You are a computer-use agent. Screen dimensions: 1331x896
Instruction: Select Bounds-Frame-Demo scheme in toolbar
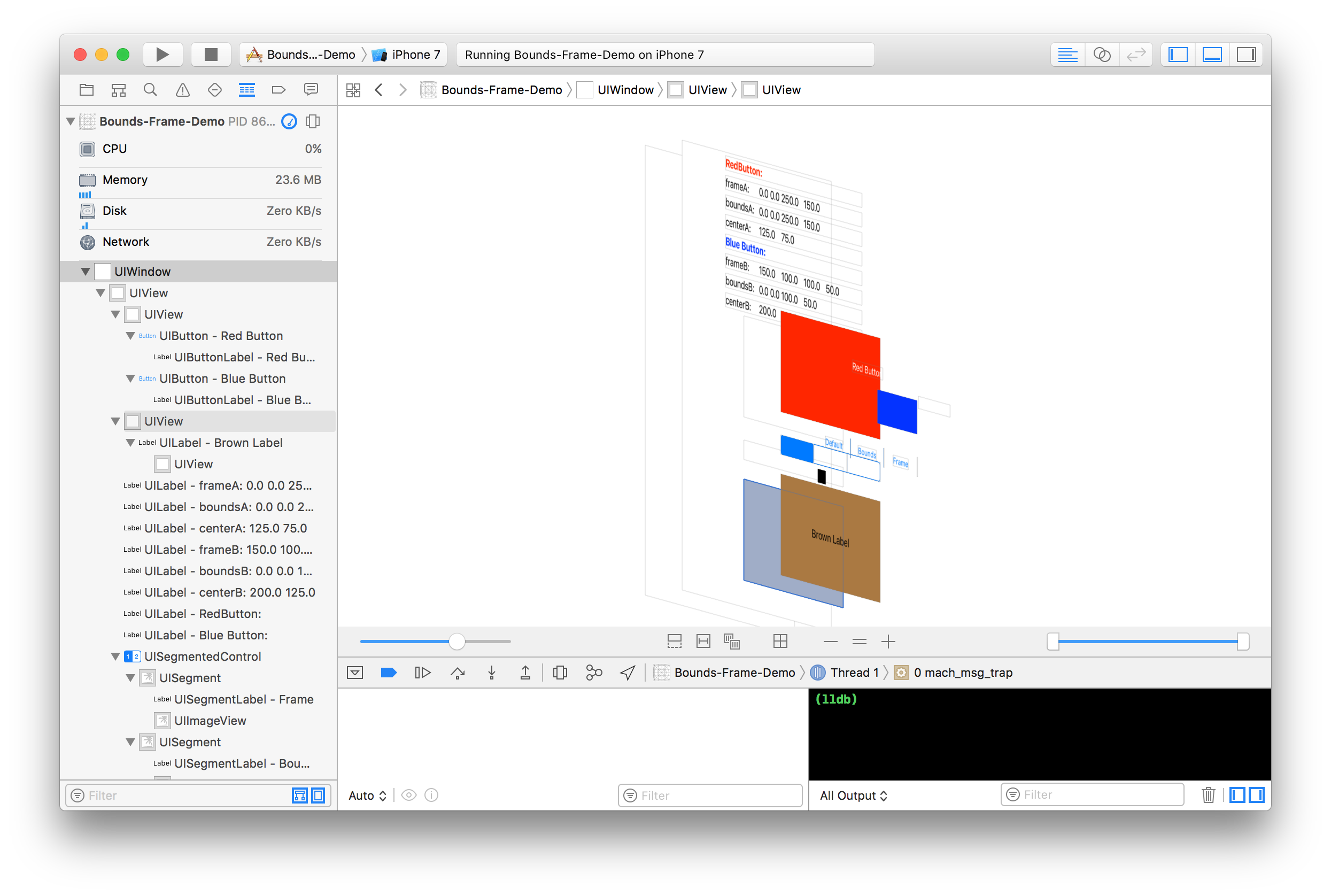tap(301, 55)
